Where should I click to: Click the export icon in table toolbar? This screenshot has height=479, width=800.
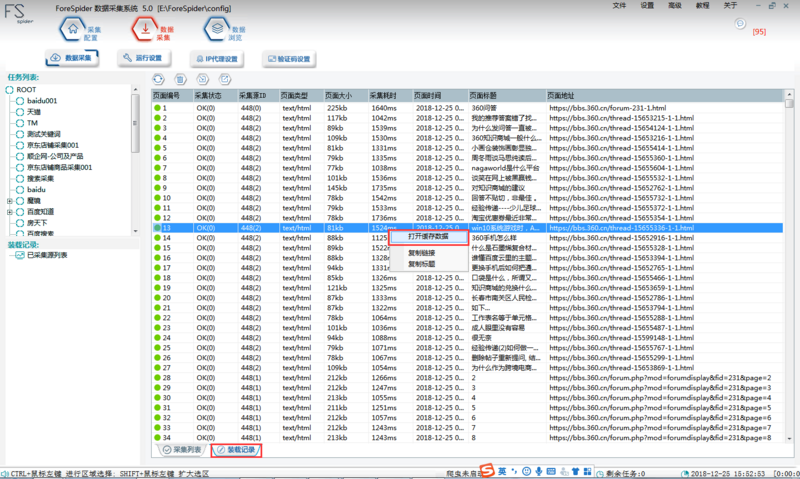226,79
